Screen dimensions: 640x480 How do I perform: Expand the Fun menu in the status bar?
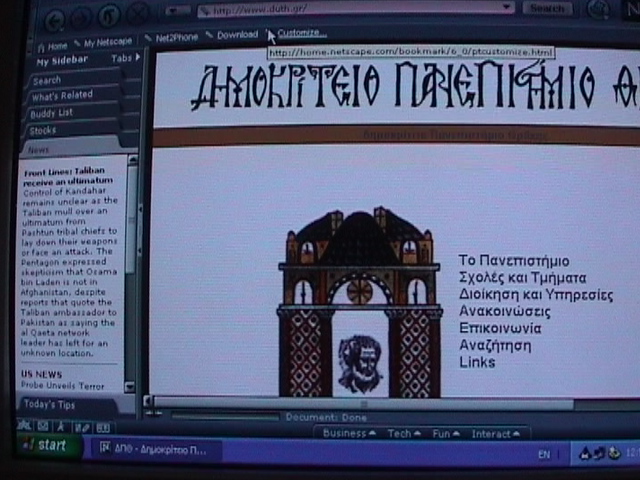446,433
